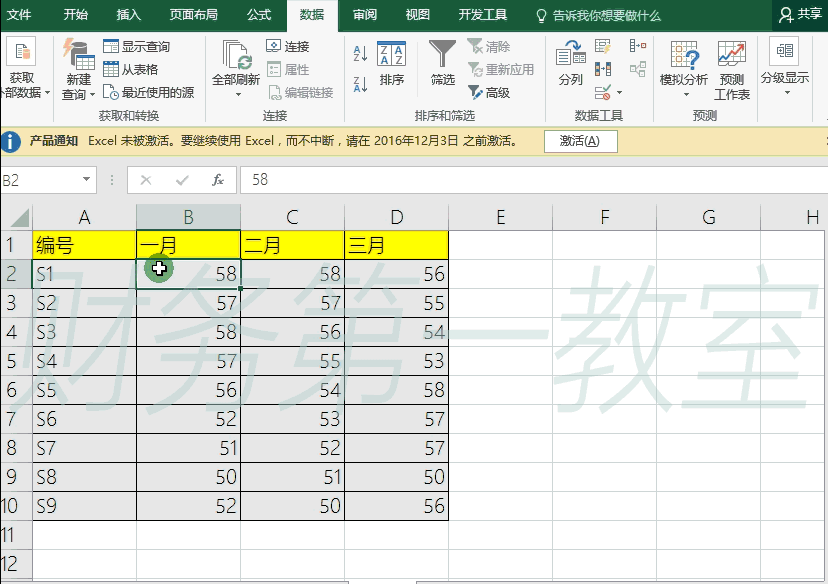Expand the What-If Analysis dropdown arrow
This screenshot has width=828, height=584.
click(x=686, y=95)
